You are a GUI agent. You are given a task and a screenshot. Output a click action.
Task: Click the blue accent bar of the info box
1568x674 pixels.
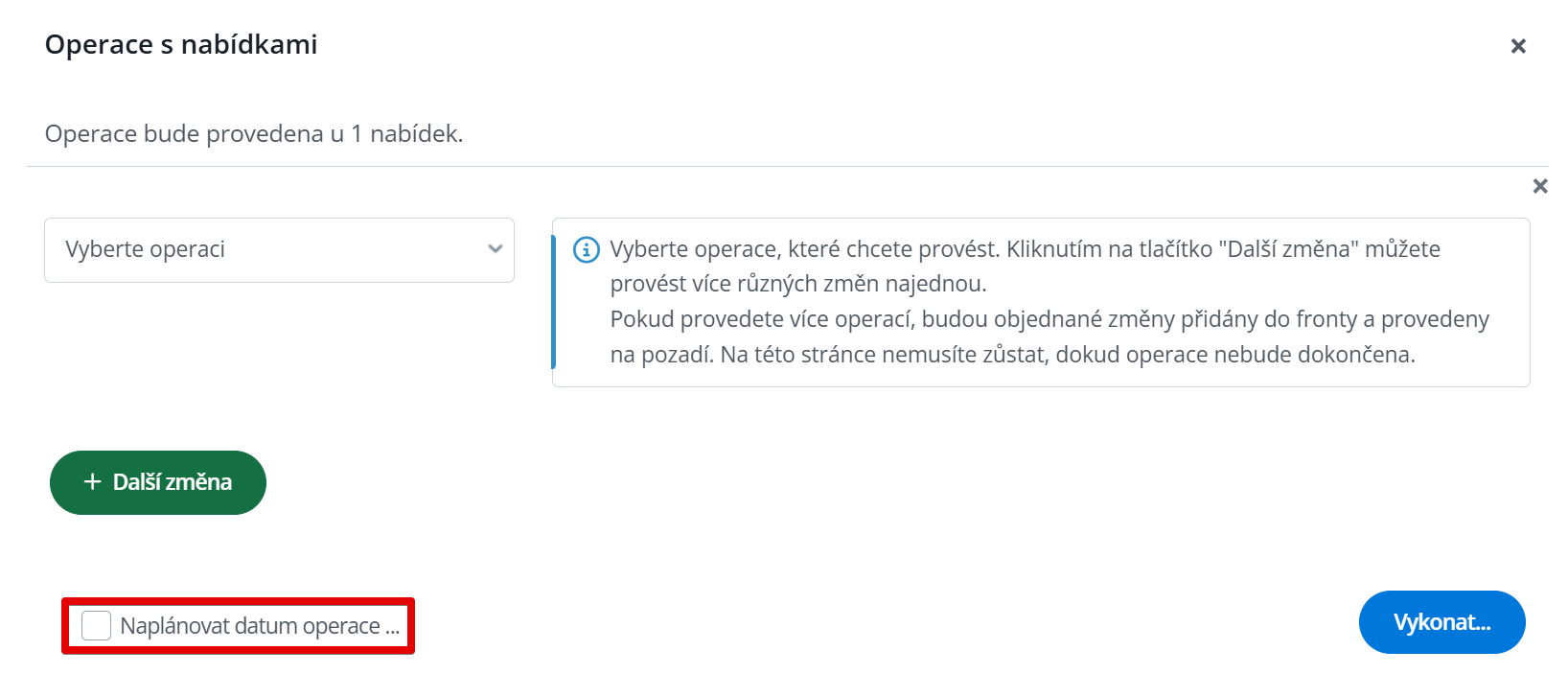(x=554, y=302)
